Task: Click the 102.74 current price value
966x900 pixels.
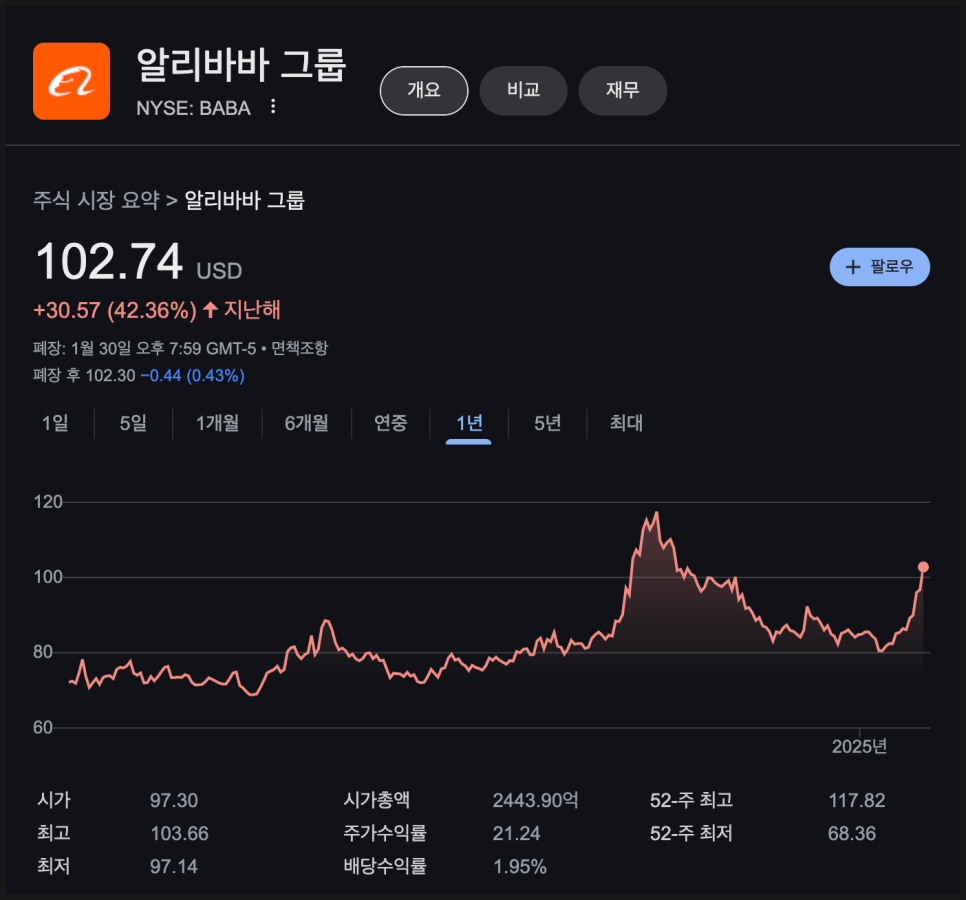Action: (110, 261)
